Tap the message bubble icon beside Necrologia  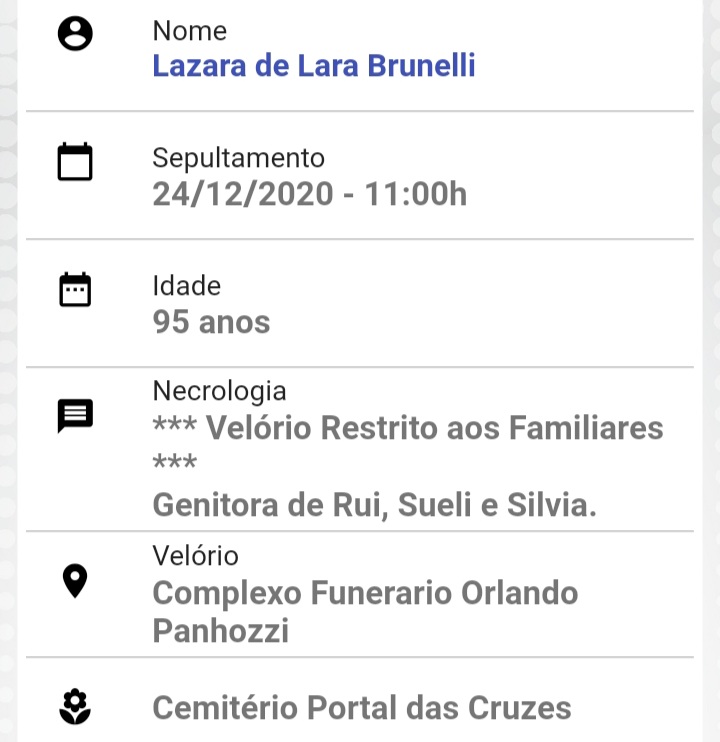(75, 415)
